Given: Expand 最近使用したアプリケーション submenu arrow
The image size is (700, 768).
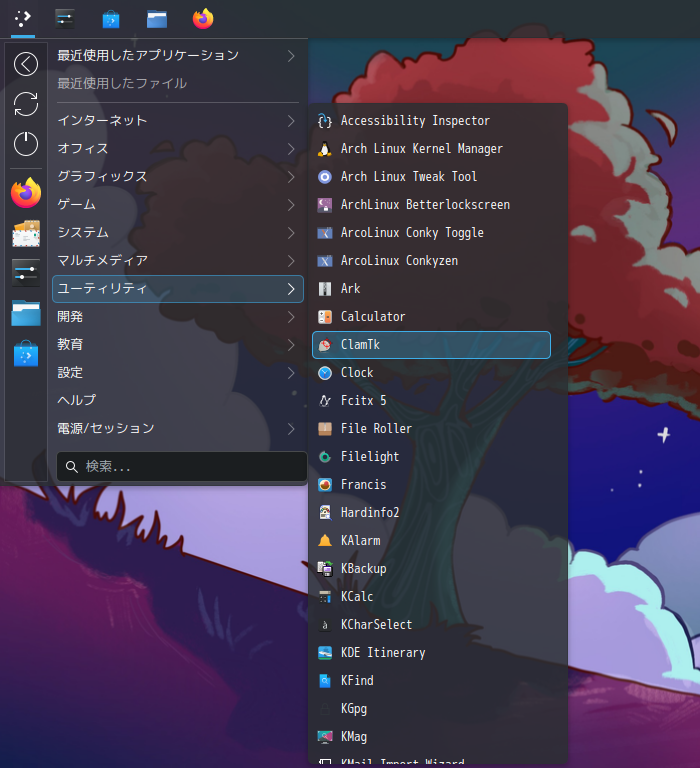Looking at the screenshot, I should coord(291,56).
